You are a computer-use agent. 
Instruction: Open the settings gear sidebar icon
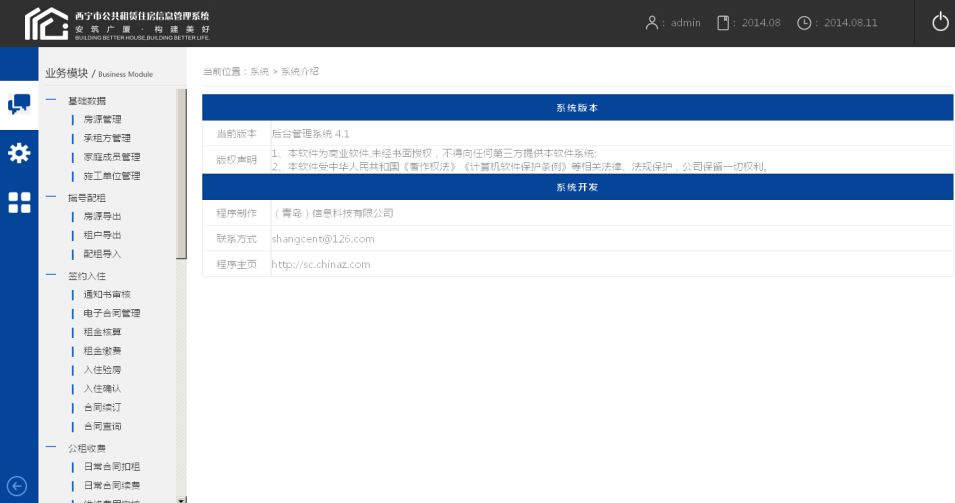point(19,153)
